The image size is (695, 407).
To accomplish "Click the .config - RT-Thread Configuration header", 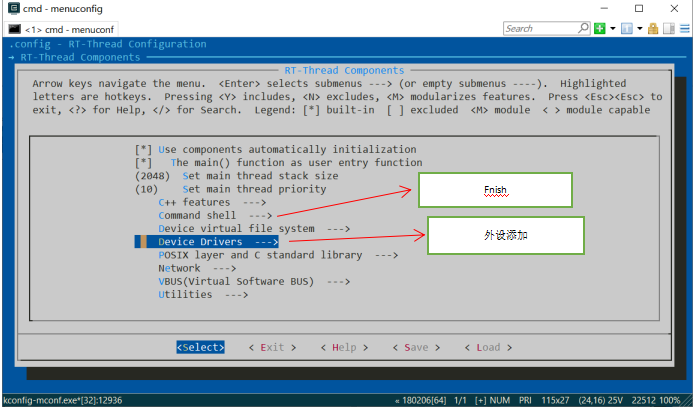I will [x=108, y=44].
